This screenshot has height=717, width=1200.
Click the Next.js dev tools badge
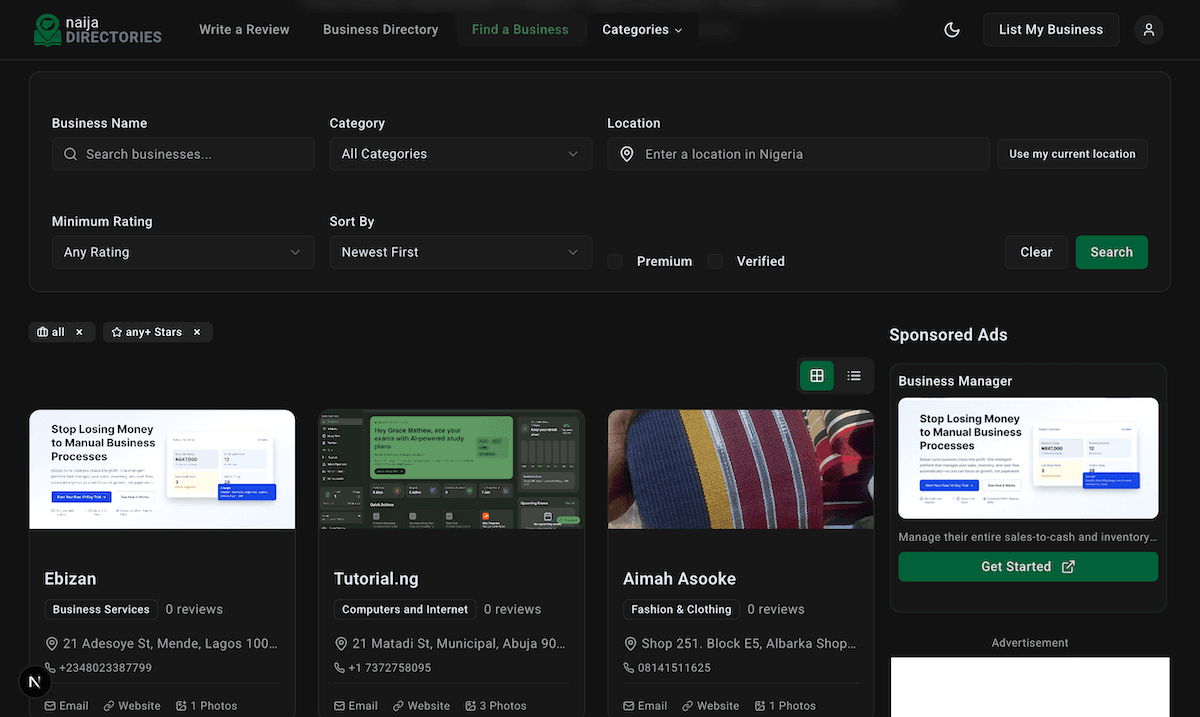tap(35, 682)
